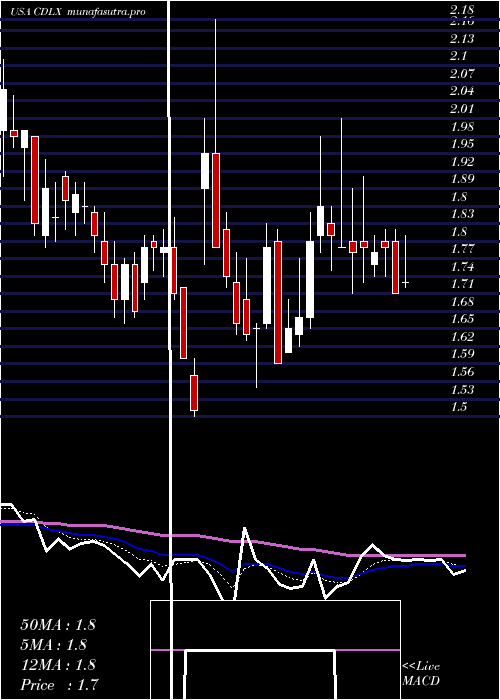Click the 1.53 price axis label
Viewport: 500px width, 700px height.
point(462,389)
